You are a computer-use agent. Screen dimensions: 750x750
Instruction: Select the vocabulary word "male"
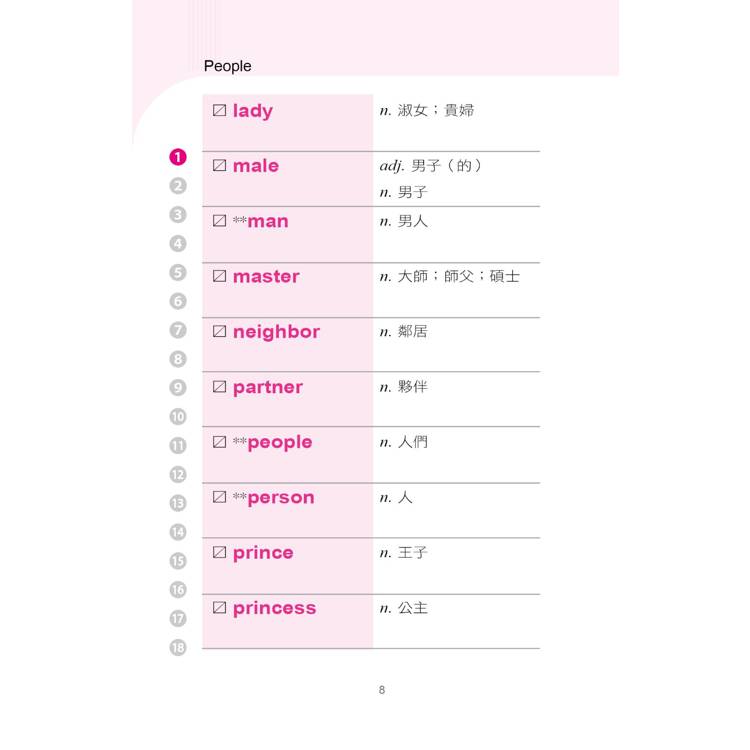click(255, 166)
